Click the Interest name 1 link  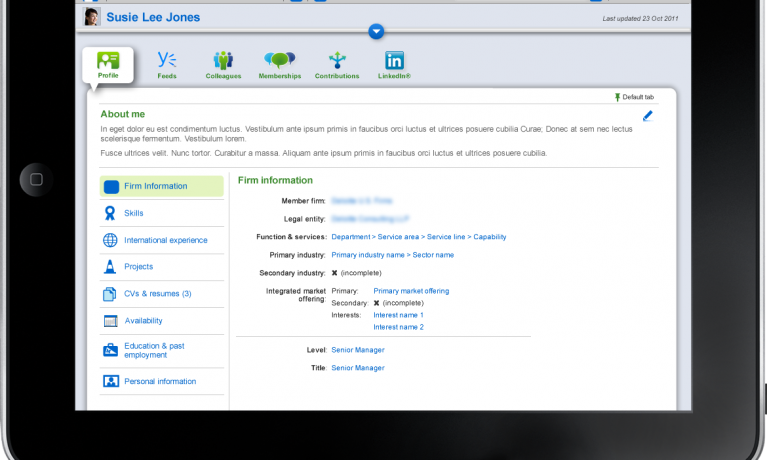pyautogui.click(x=398, y=315)
